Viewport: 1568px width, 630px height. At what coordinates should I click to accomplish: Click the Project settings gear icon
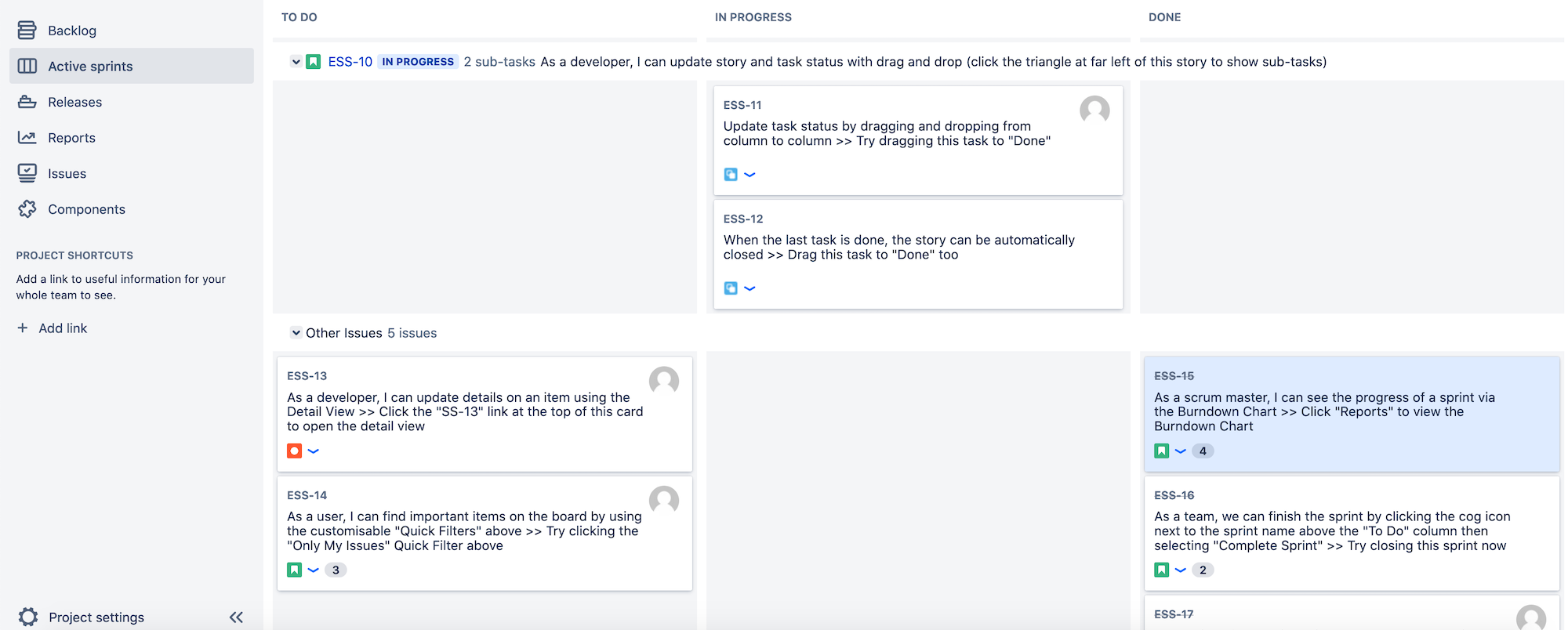[x=29, y=617]
